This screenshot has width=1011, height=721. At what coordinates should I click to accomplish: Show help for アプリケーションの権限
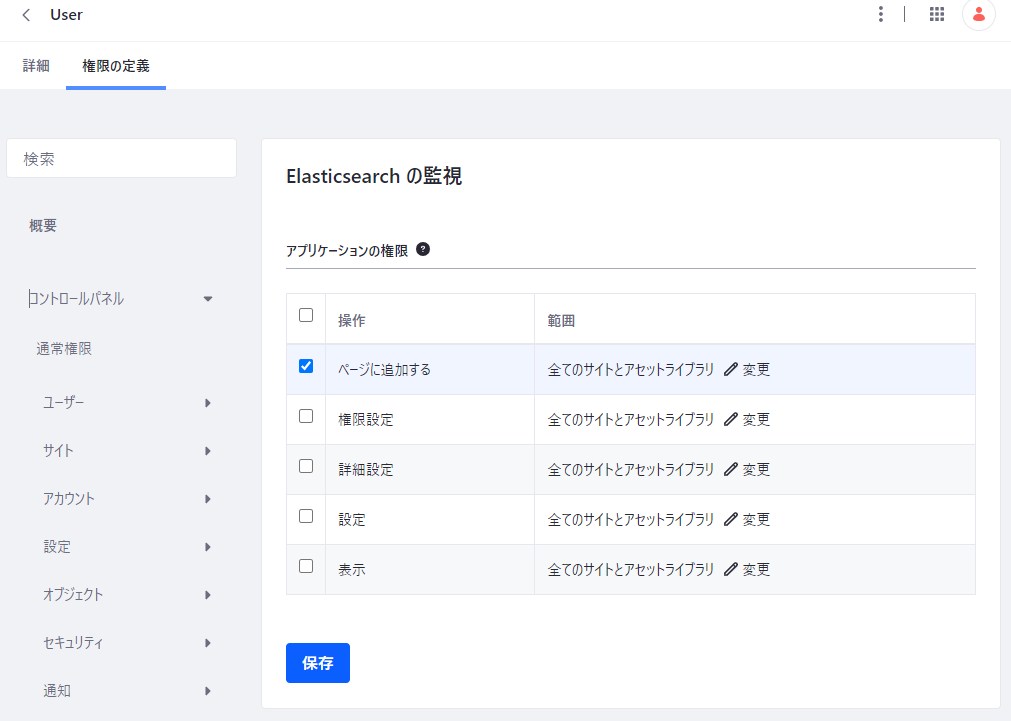pos(423,249)
